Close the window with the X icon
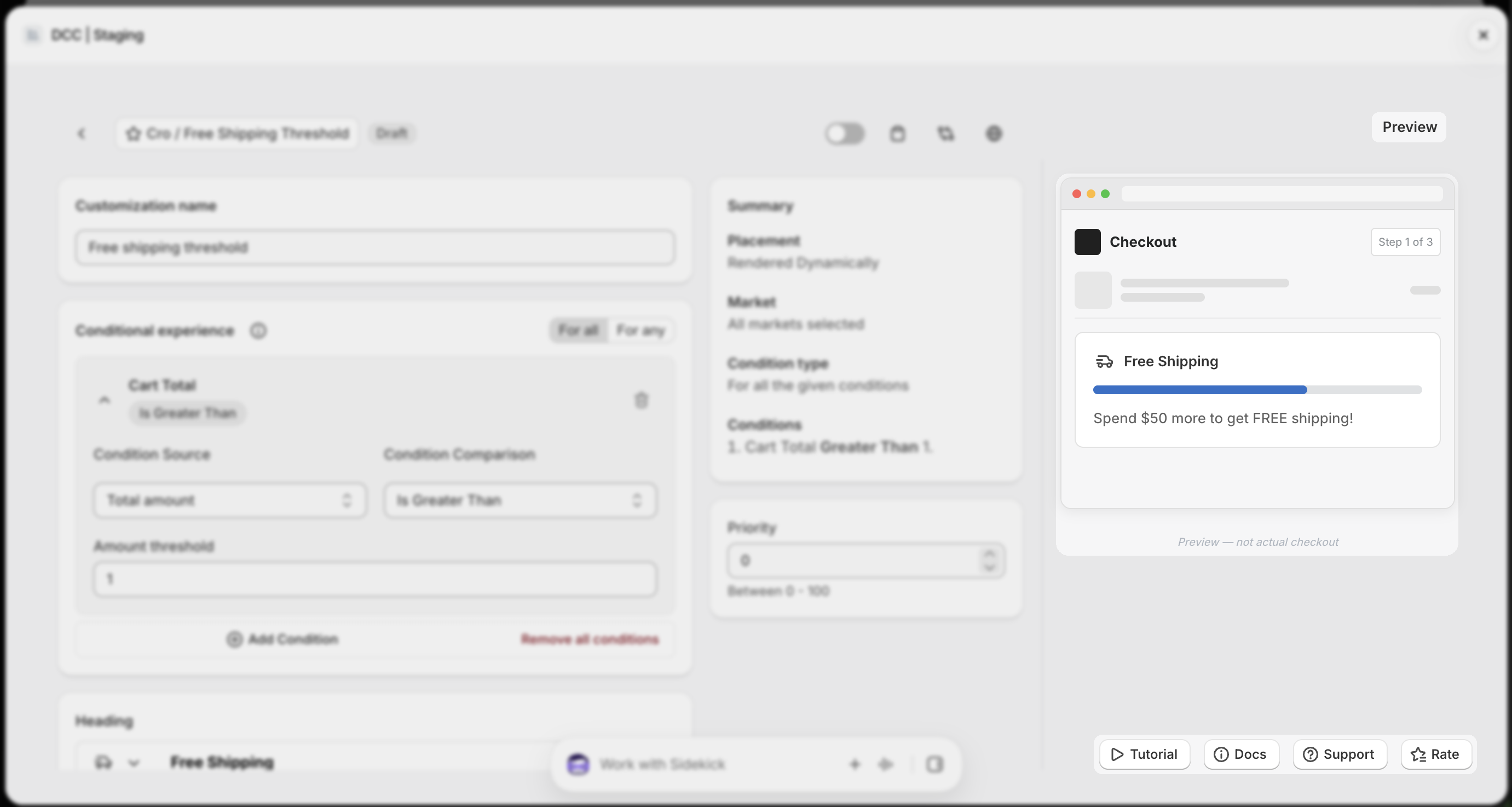 point(1483,35)
